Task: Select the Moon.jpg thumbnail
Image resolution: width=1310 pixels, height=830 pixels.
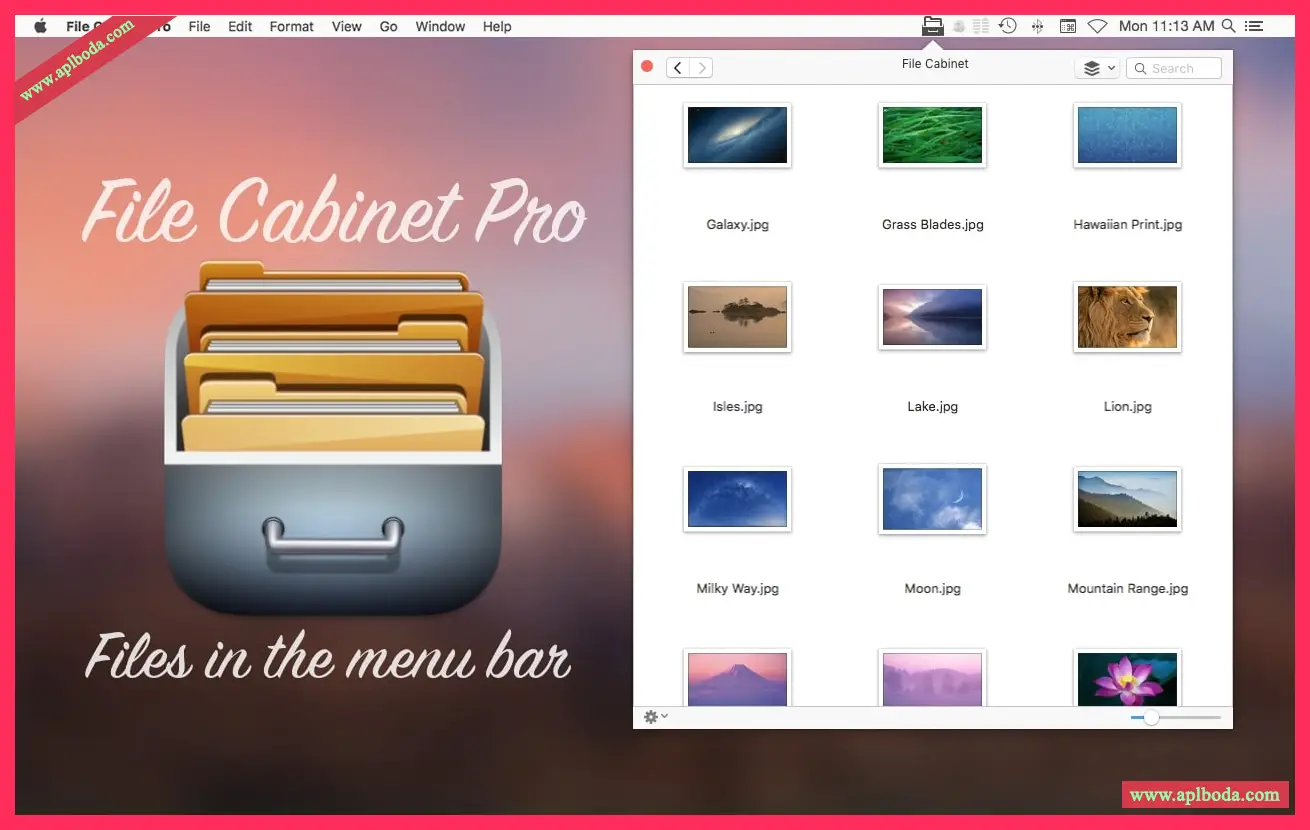Action: click(x=933, y=499)
